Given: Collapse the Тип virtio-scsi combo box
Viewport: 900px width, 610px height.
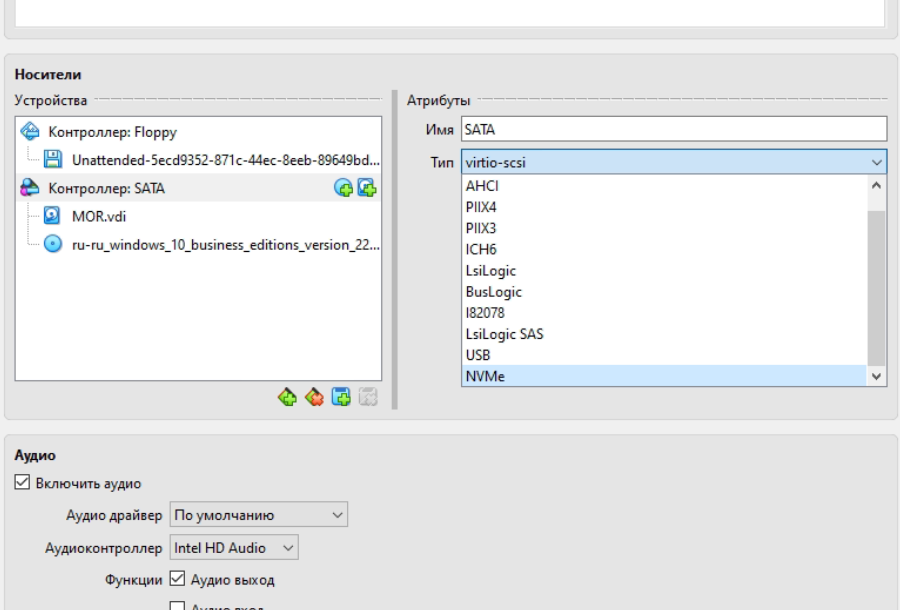Looking at the screenshot, I should (x=674, y=162).
